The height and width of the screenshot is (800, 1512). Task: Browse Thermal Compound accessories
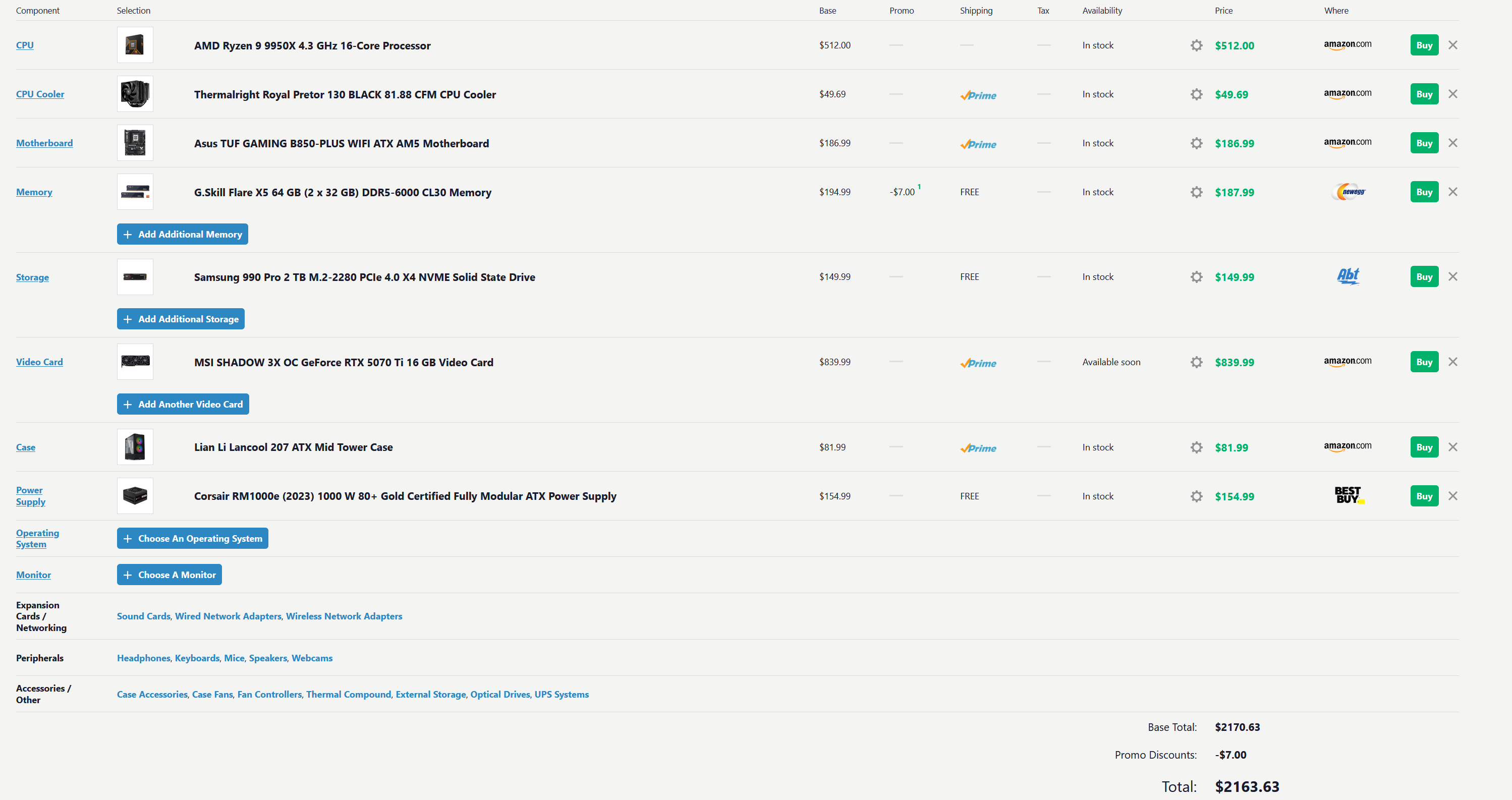coord(349,695)
